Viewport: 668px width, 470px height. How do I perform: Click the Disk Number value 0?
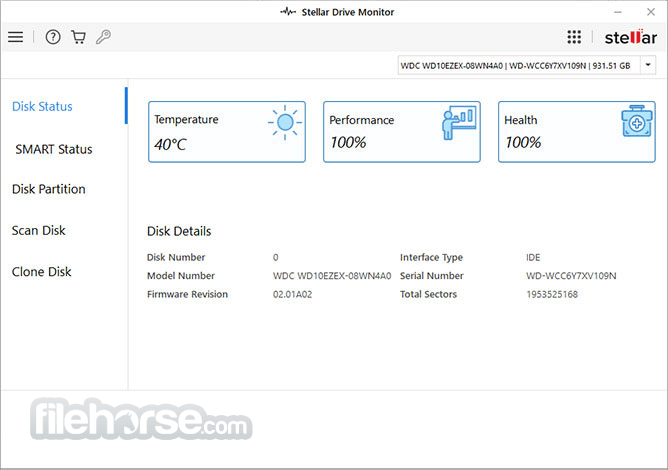[276, 257]
